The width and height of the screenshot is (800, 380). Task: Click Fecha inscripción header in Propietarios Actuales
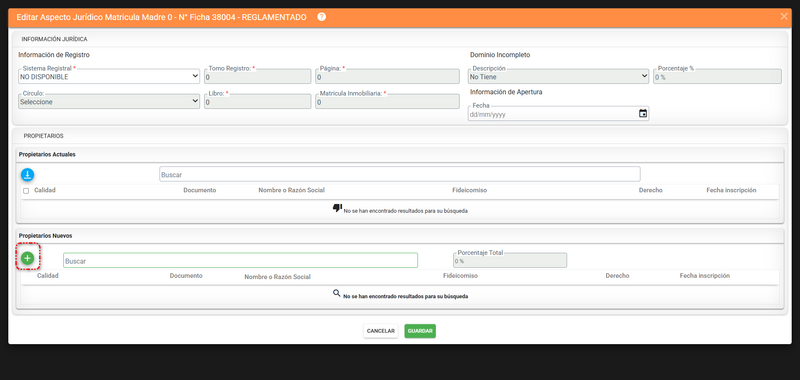731,190
